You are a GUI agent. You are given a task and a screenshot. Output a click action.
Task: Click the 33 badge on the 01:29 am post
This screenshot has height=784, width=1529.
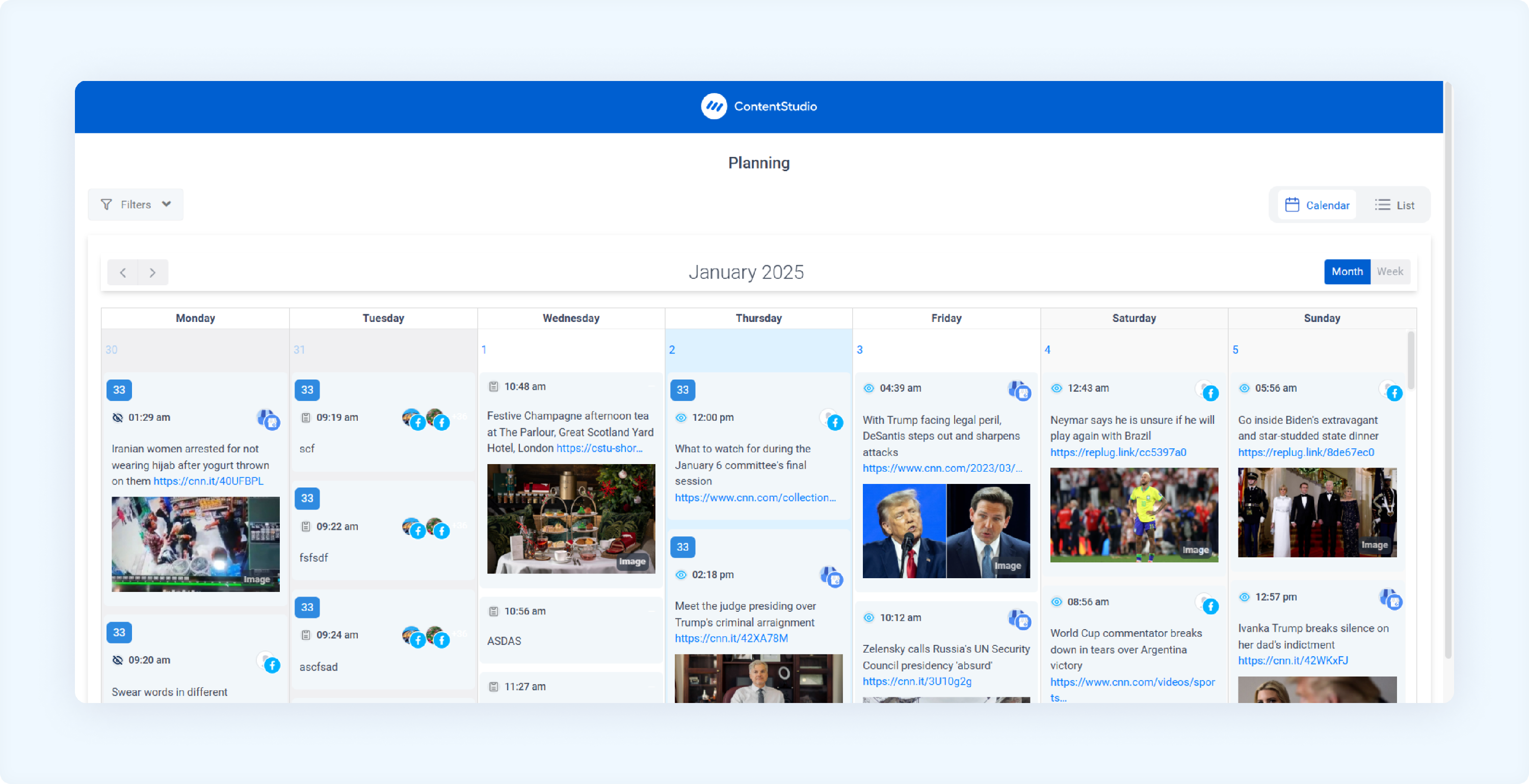tap(119, 390)
